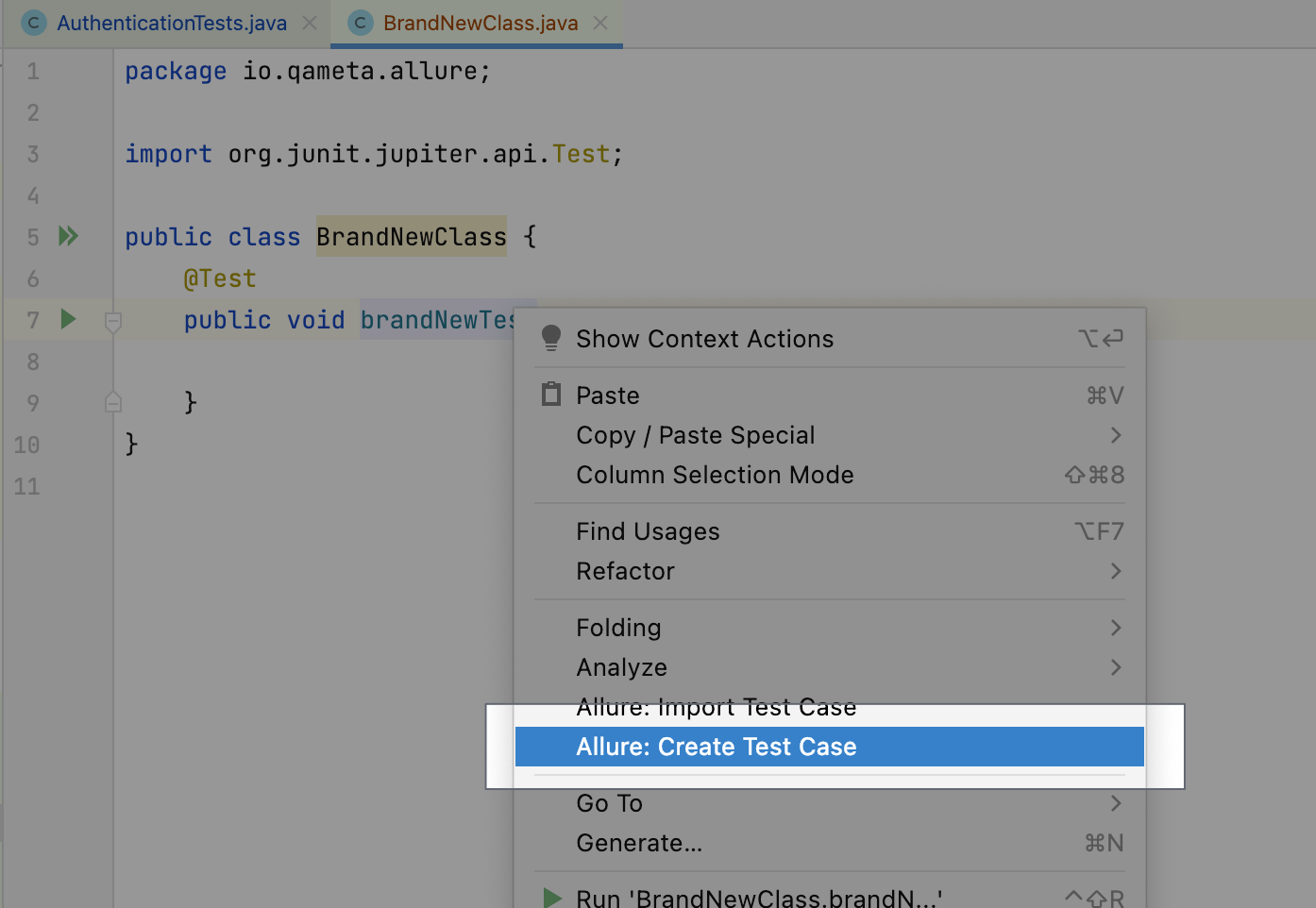Click Find Usages in the context menu

tap(648, 530)
